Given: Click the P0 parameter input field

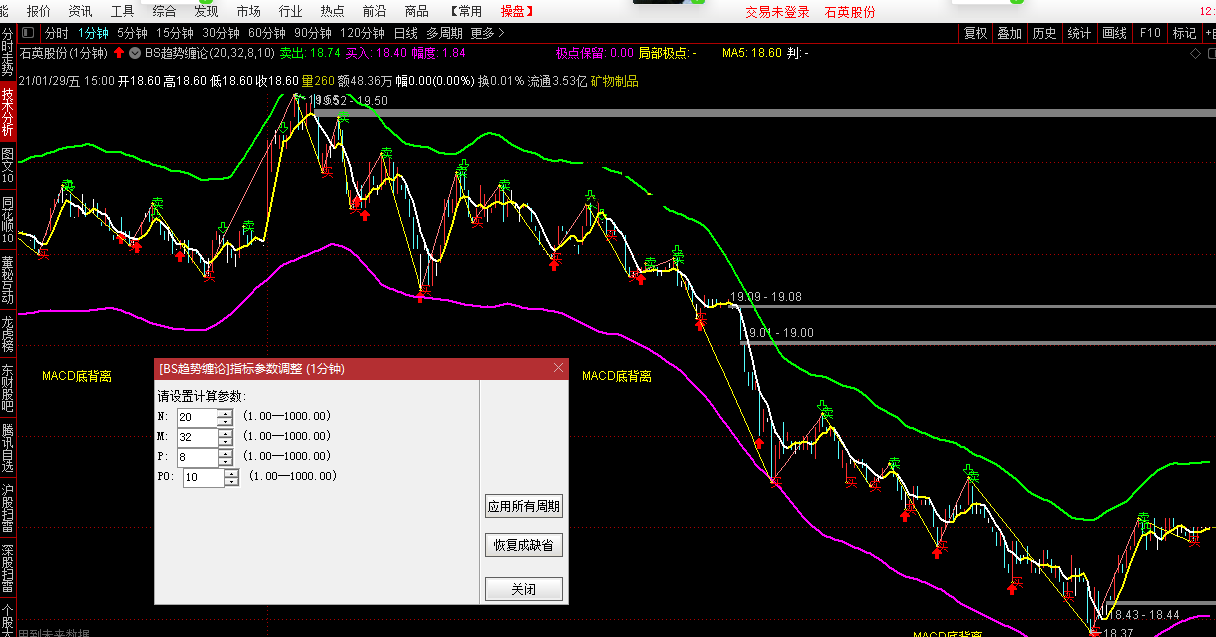Looking at the screenshot, I should 204,478.
